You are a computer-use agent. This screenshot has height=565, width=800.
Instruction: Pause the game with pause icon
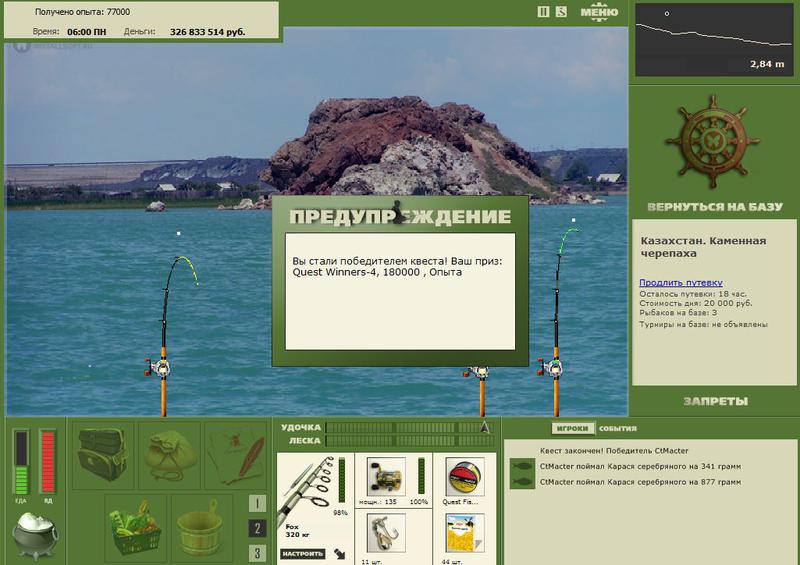pyautogui.click(x=543, y=12)
